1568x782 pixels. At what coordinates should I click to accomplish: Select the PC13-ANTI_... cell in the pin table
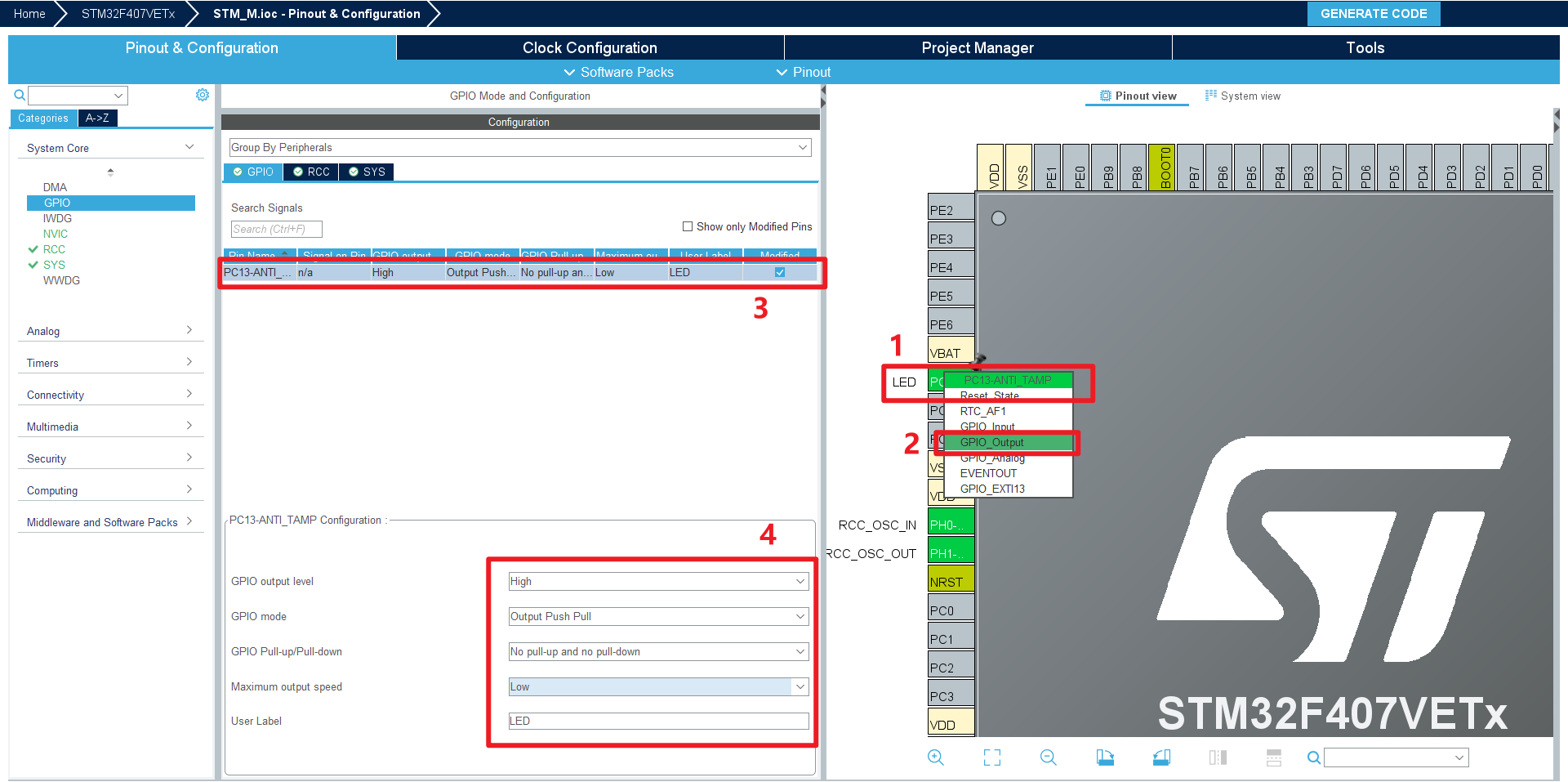tap(259, 272)
